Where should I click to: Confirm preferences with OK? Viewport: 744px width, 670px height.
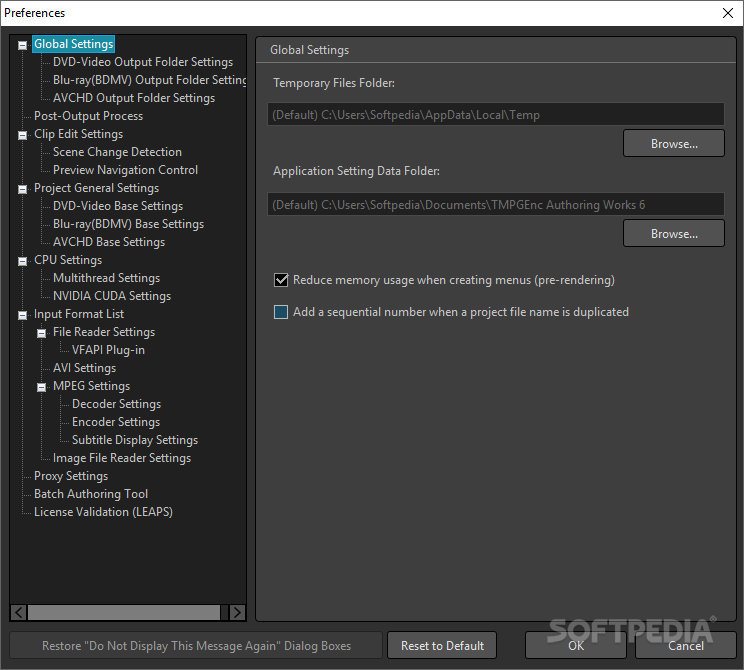pos(576,645)
